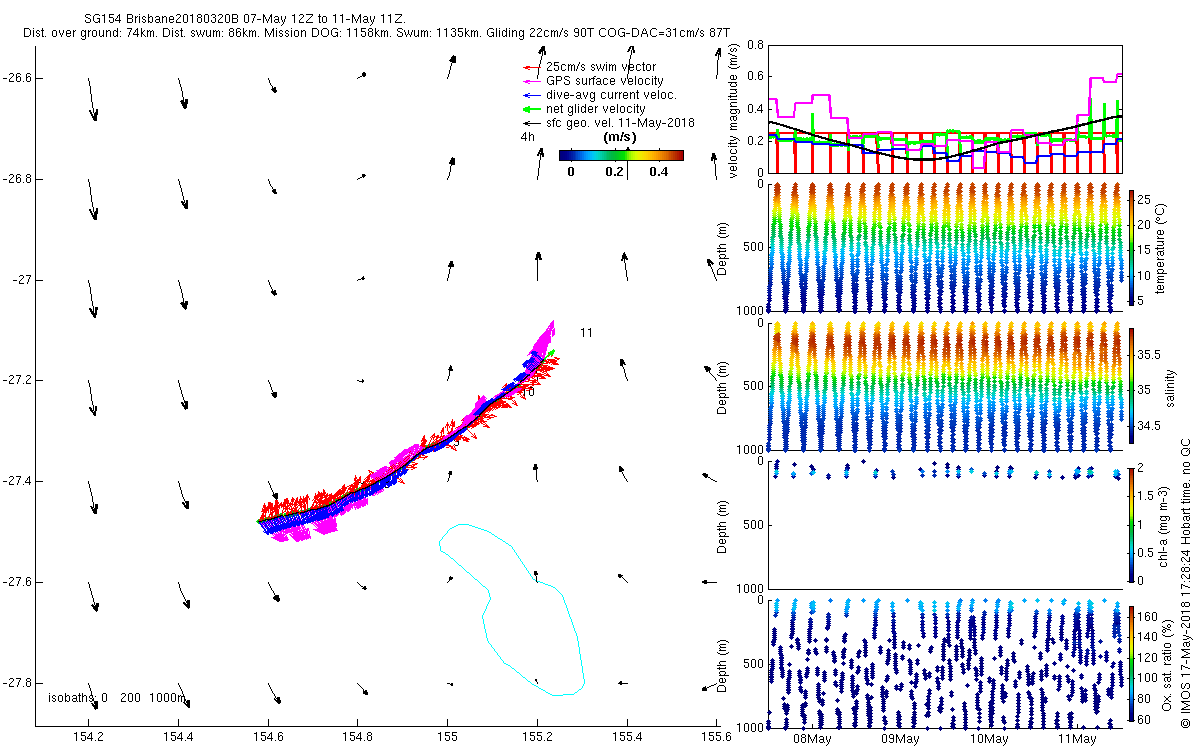
Task: Click the temperature colorbar
Action: point(1132,247)
